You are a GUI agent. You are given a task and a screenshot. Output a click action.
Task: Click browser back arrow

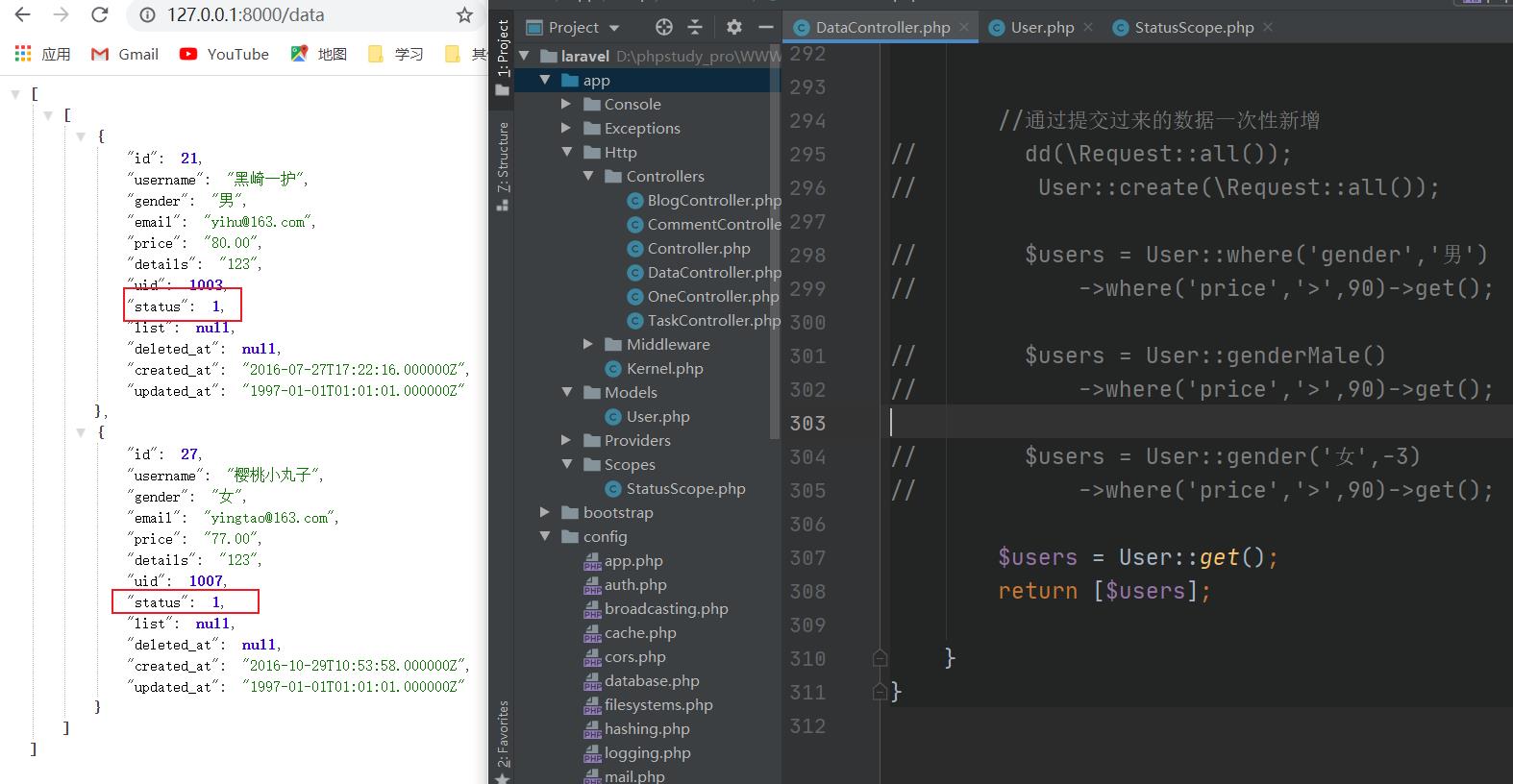click(x=23, y=14)
